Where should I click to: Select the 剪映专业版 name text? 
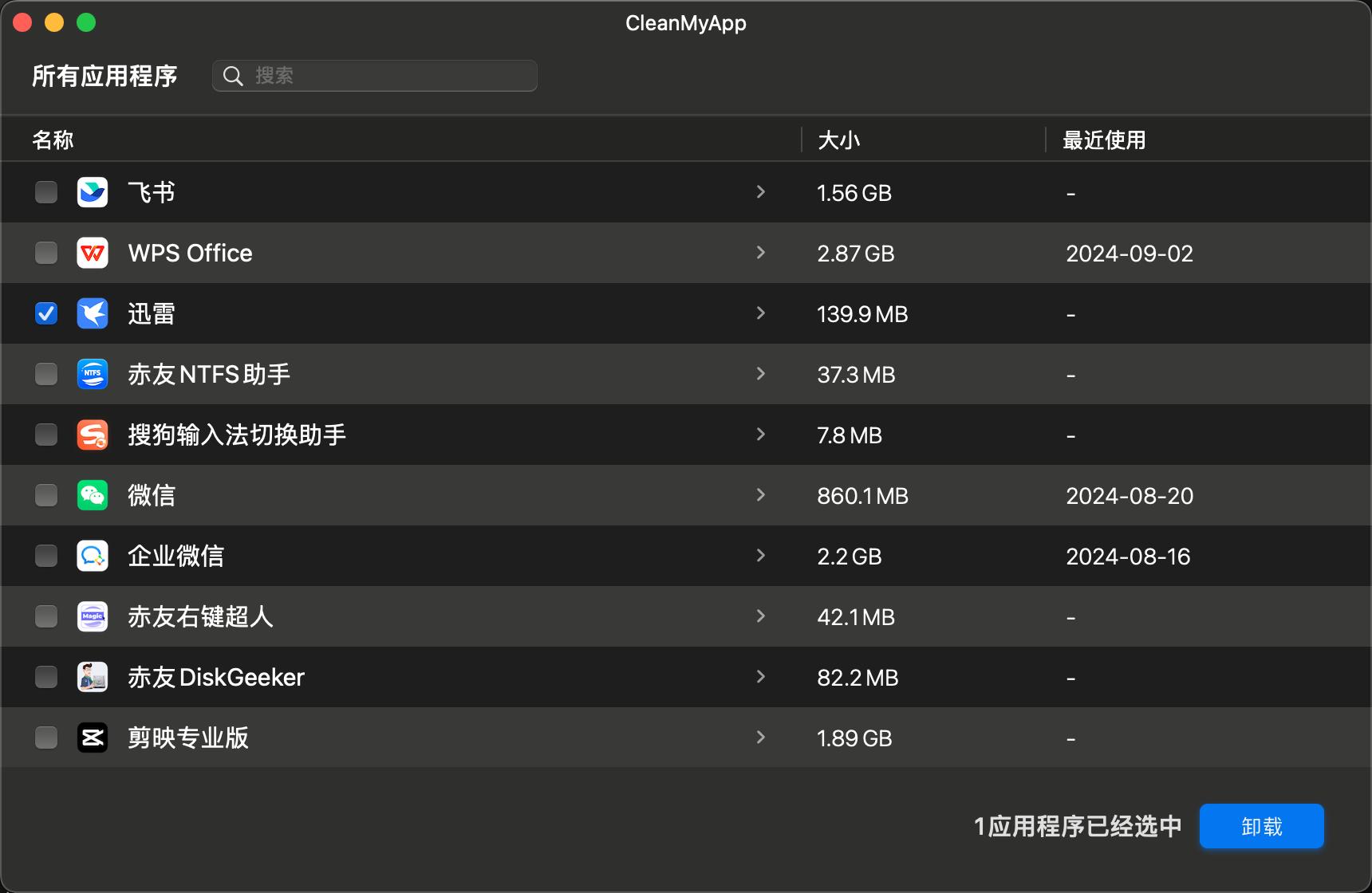pos(188,738)
